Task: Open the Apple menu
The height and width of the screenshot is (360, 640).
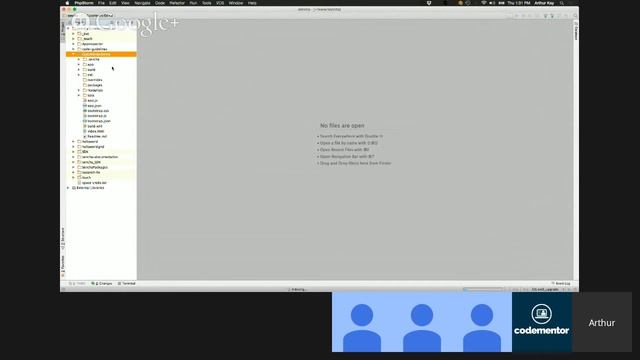Action: [x=67, y=3]
